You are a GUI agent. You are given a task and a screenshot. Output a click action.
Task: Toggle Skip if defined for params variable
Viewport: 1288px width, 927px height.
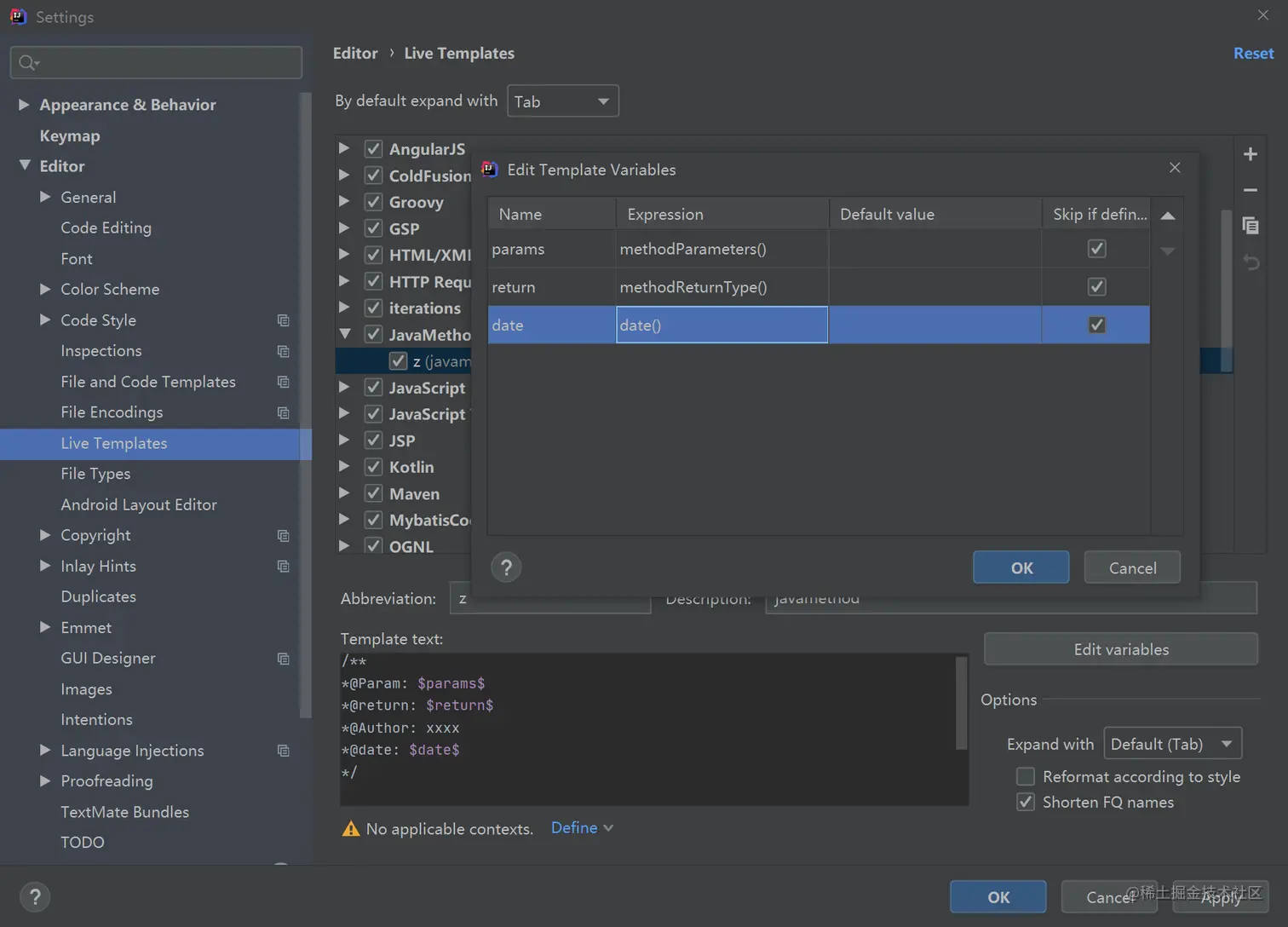[x=1096, y=249]
